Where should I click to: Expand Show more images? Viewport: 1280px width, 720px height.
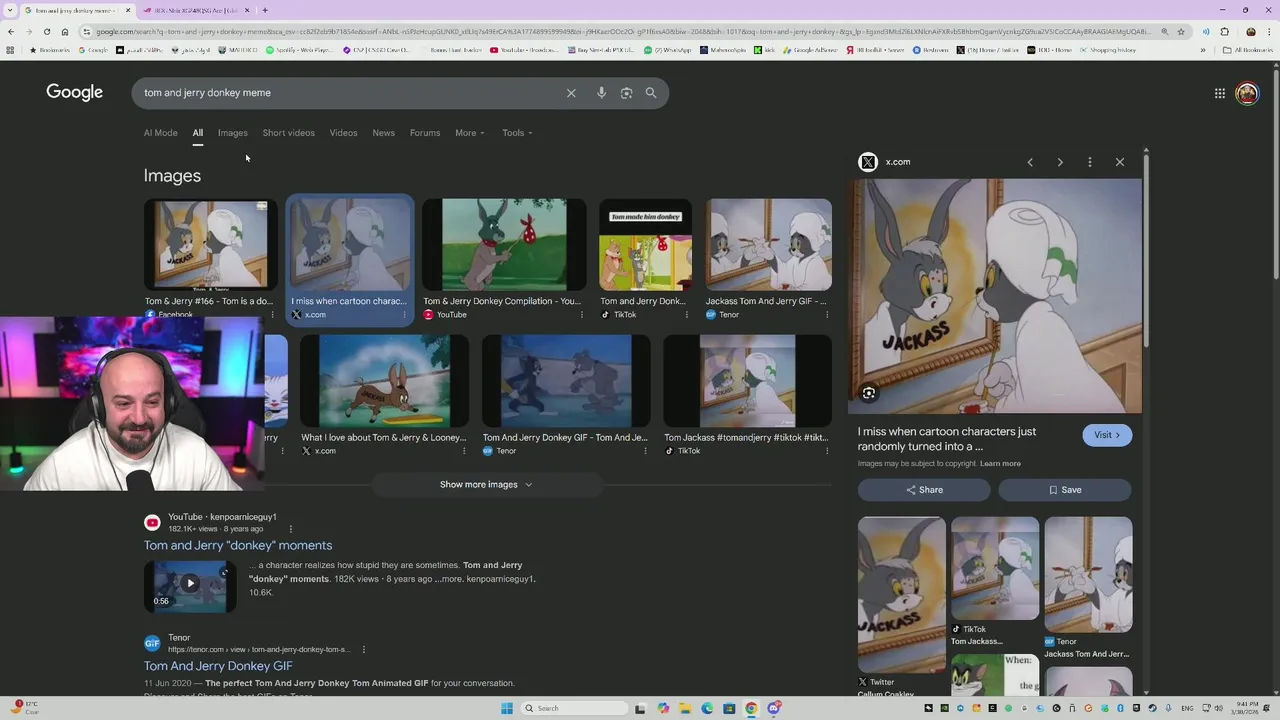(x=486, y=485)
